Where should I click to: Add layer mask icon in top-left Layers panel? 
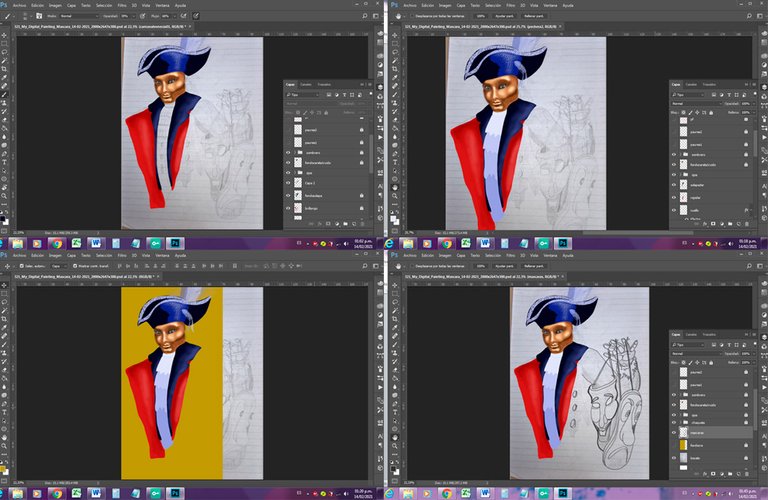tap(328, 224)
